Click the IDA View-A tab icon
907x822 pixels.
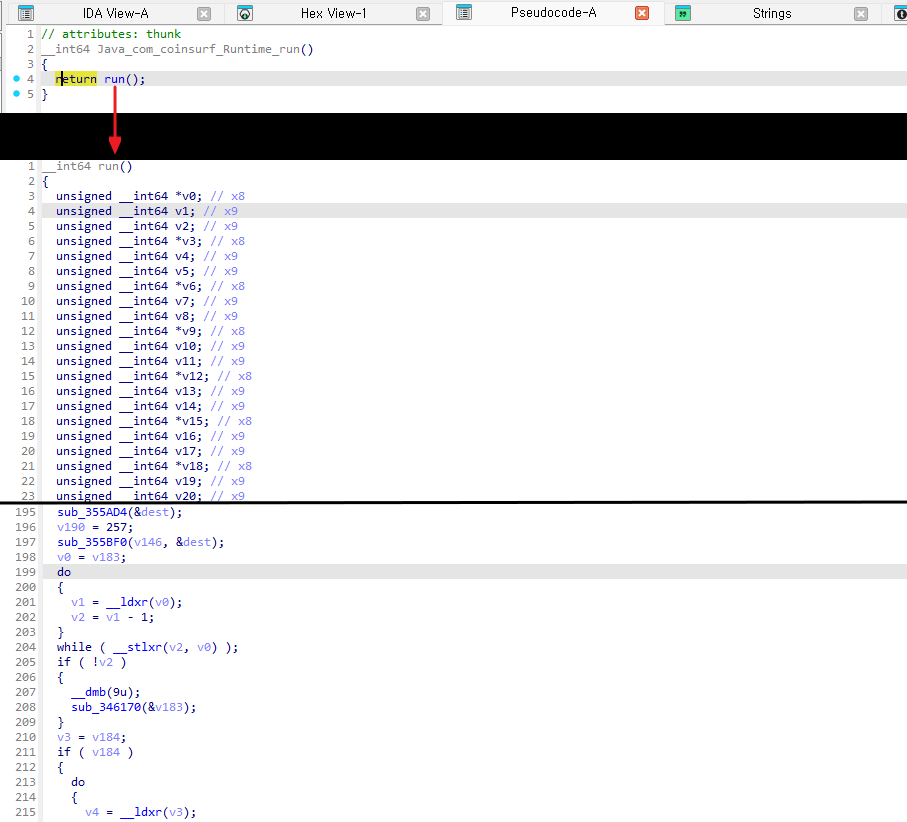[26, 13]
